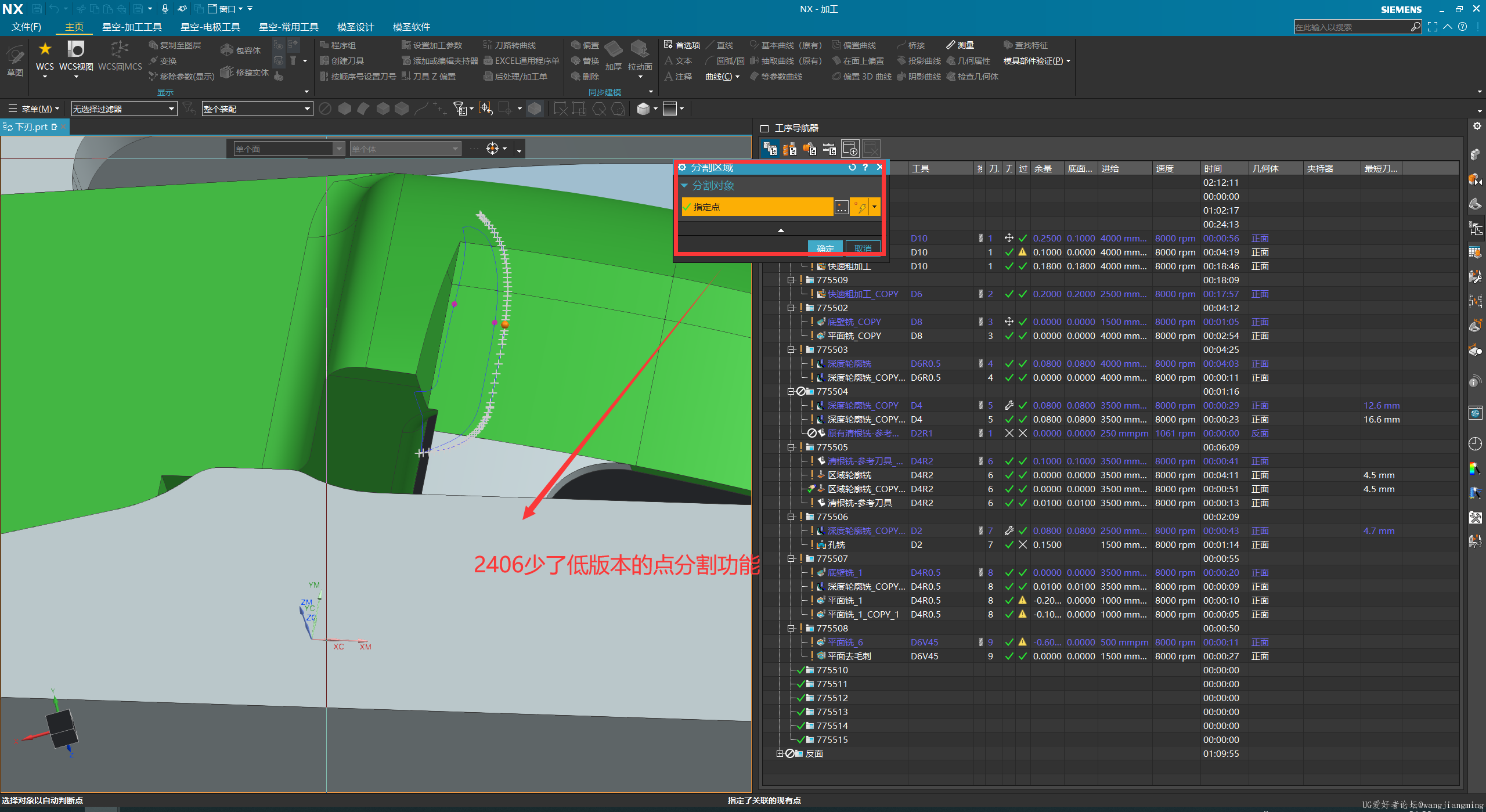
Task: Open the point type dropdown arrow
Action: [x=874, y=207]
